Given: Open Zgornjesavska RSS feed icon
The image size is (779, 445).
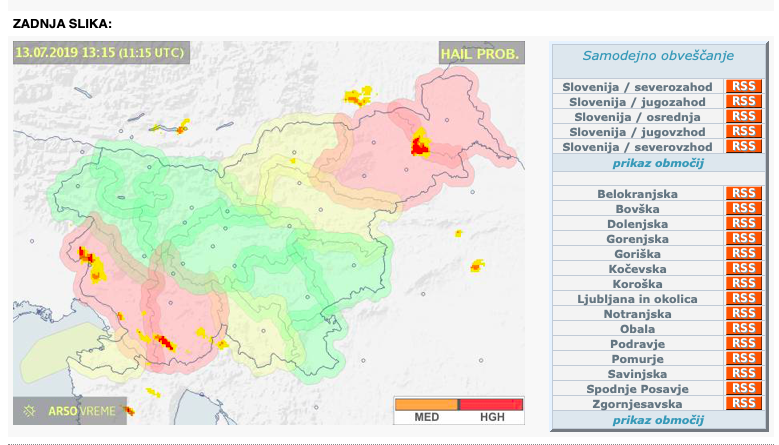Looking at the screenshot, I should click(743, 403).
